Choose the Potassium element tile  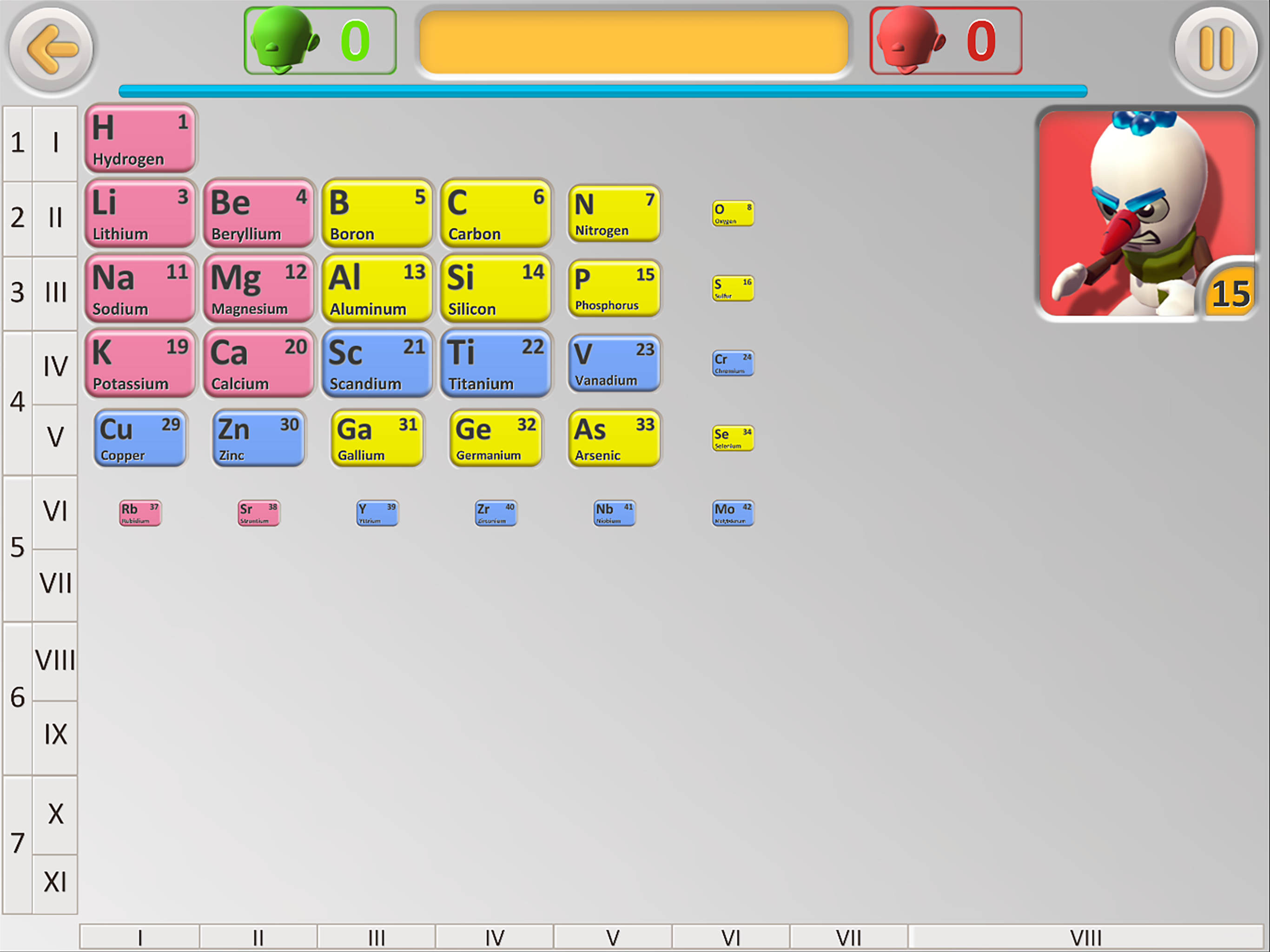pos(141,364)
